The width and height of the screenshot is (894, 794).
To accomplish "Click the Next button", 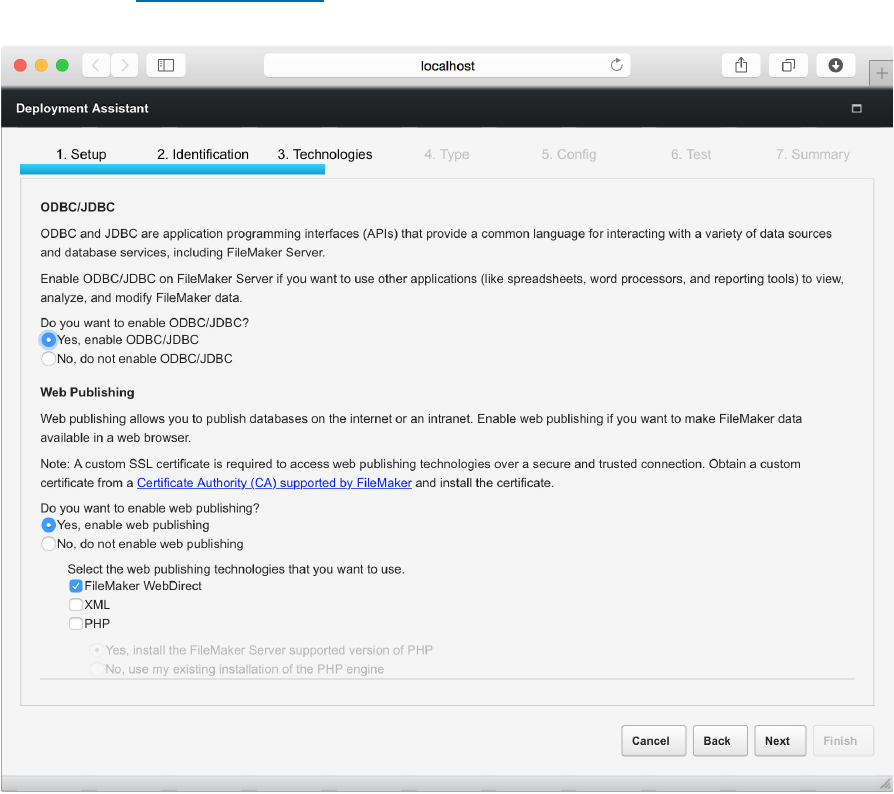I will (780, 741).
